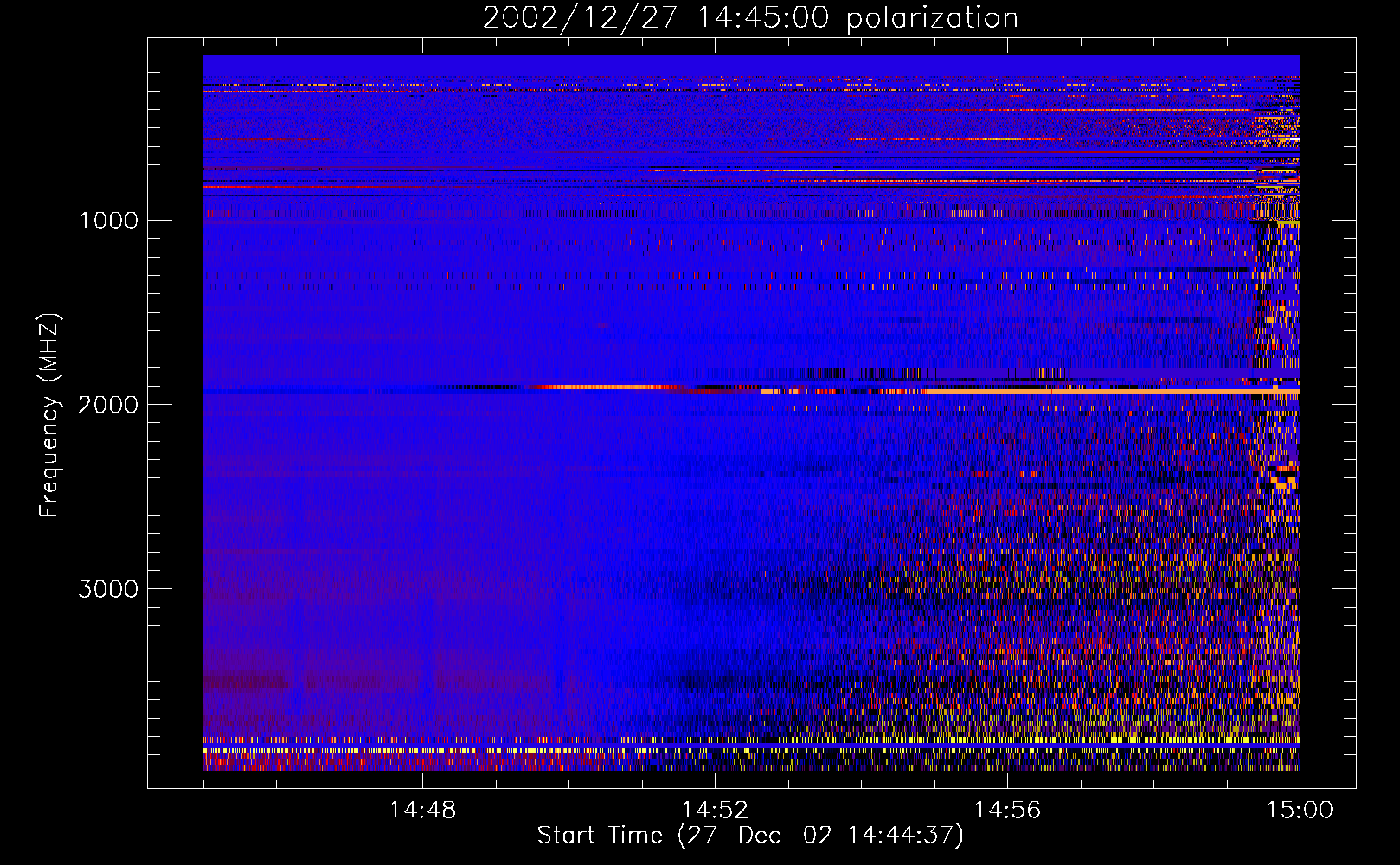Click the plot title '2002/12/27 14:45:00 polarization'

pyautogui.click(x=750, y=18)
